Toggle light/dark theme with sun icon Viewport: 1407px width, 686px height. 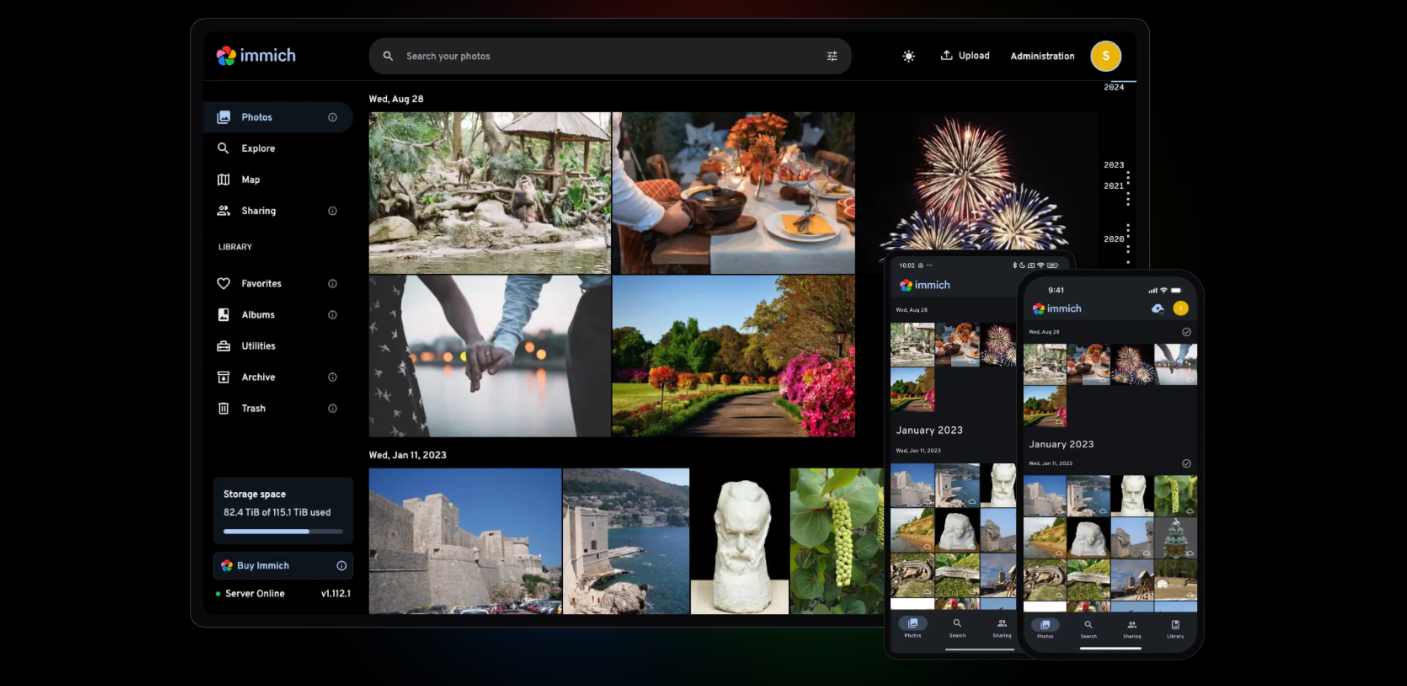(x=908, y=56)
